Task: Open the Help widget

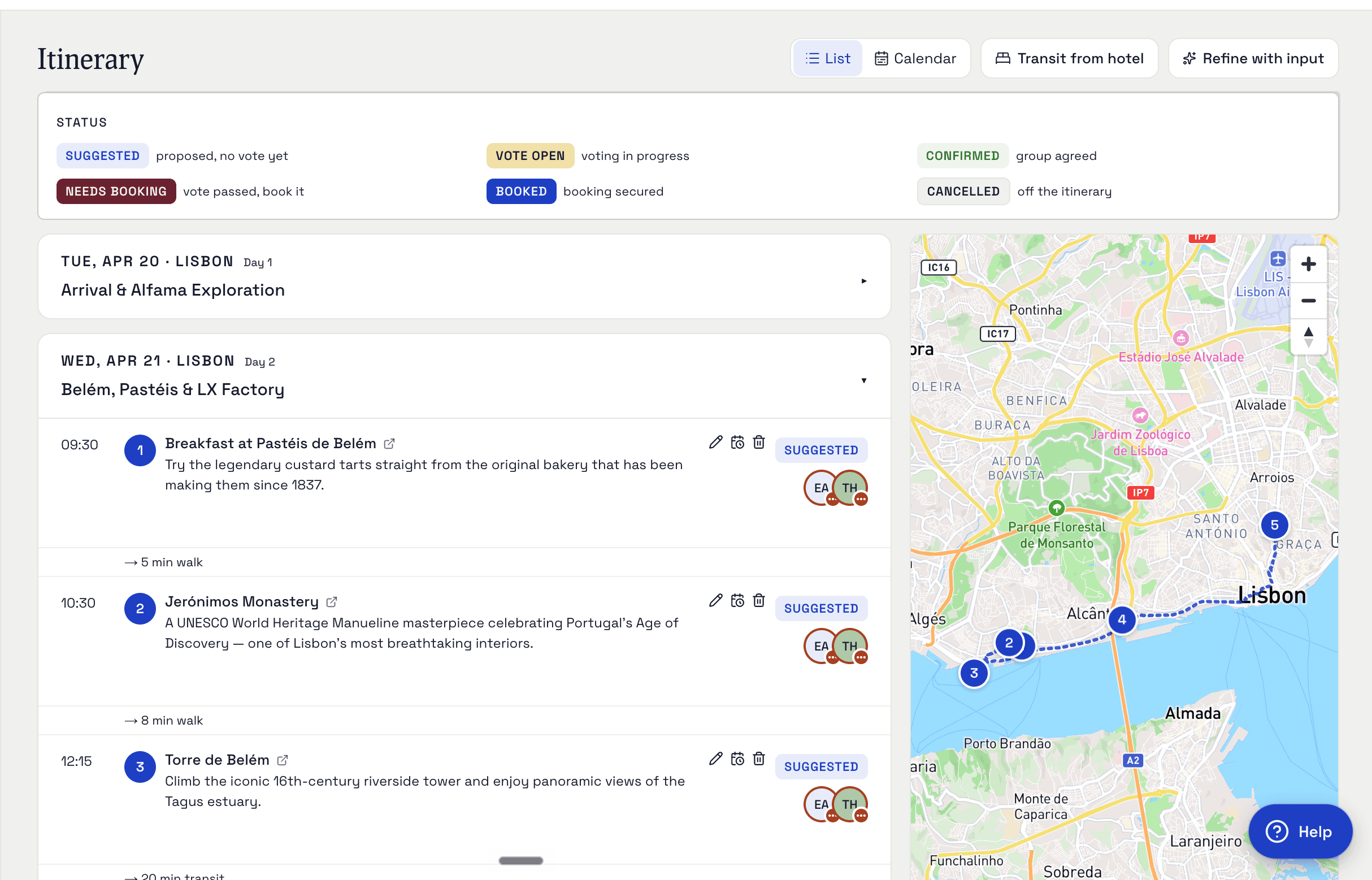Action: click(1300, 831)
